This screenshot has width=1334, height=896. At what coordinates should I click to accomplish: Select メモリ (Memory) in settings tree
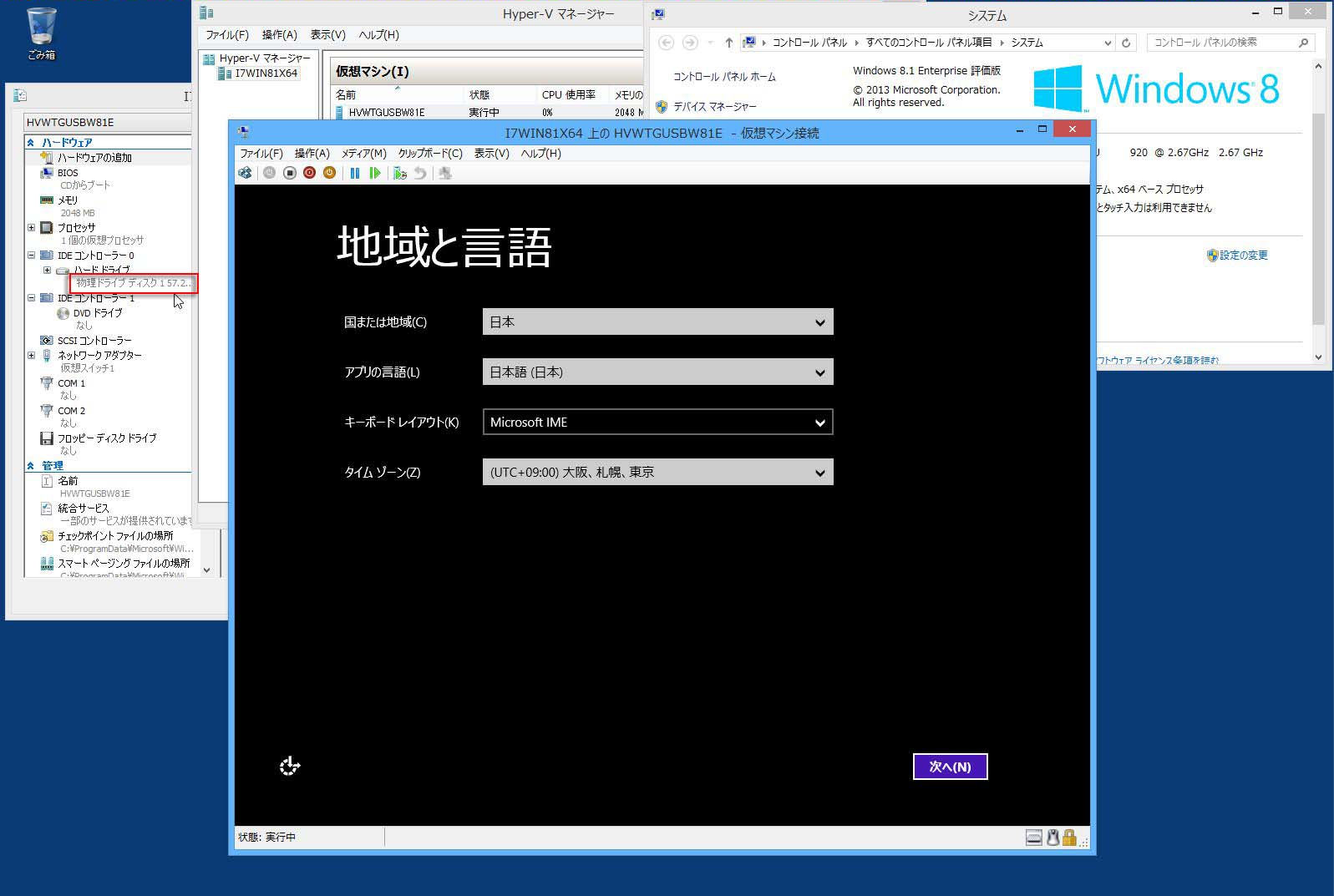coord(68,200)
